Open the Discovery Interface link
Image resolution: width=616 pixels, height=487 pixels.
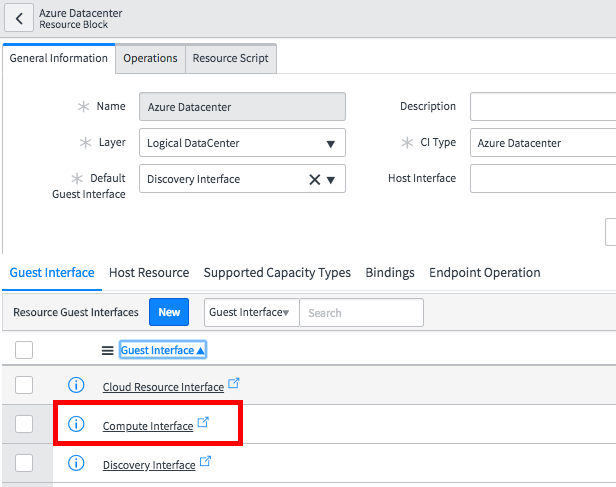pyautogui.click(x=149, y=465)
